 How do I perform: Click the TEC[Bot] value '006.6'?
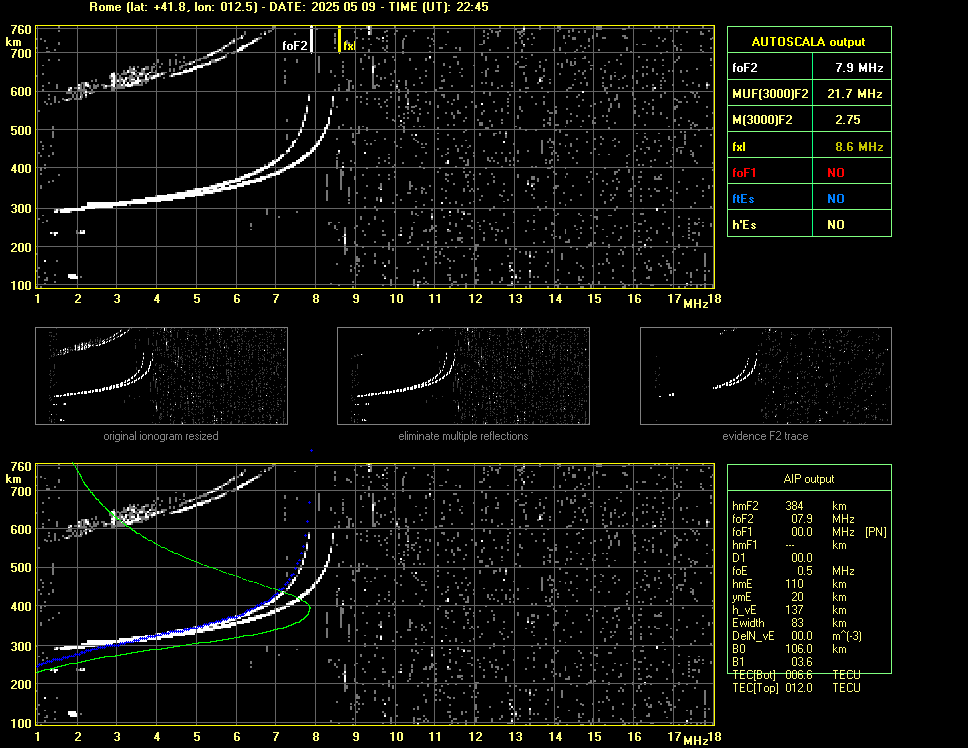click(x=799, y=675)
